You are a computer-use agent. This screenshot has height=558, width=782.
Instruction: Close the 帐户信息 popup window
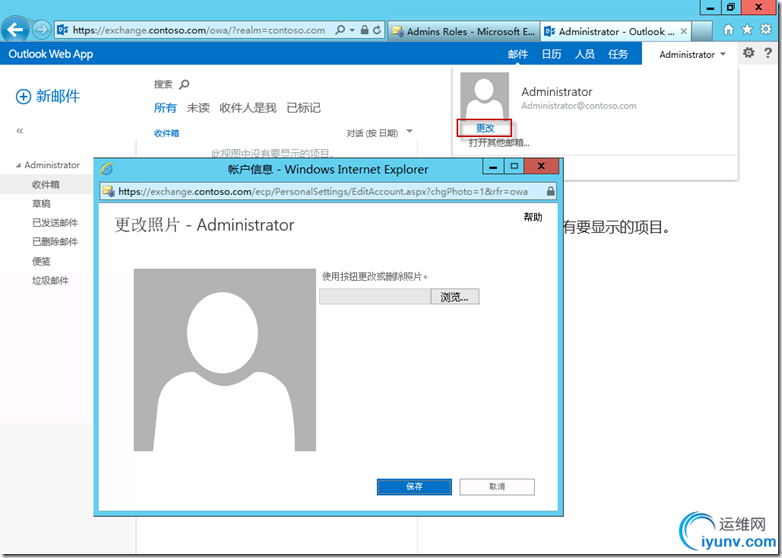541,166
